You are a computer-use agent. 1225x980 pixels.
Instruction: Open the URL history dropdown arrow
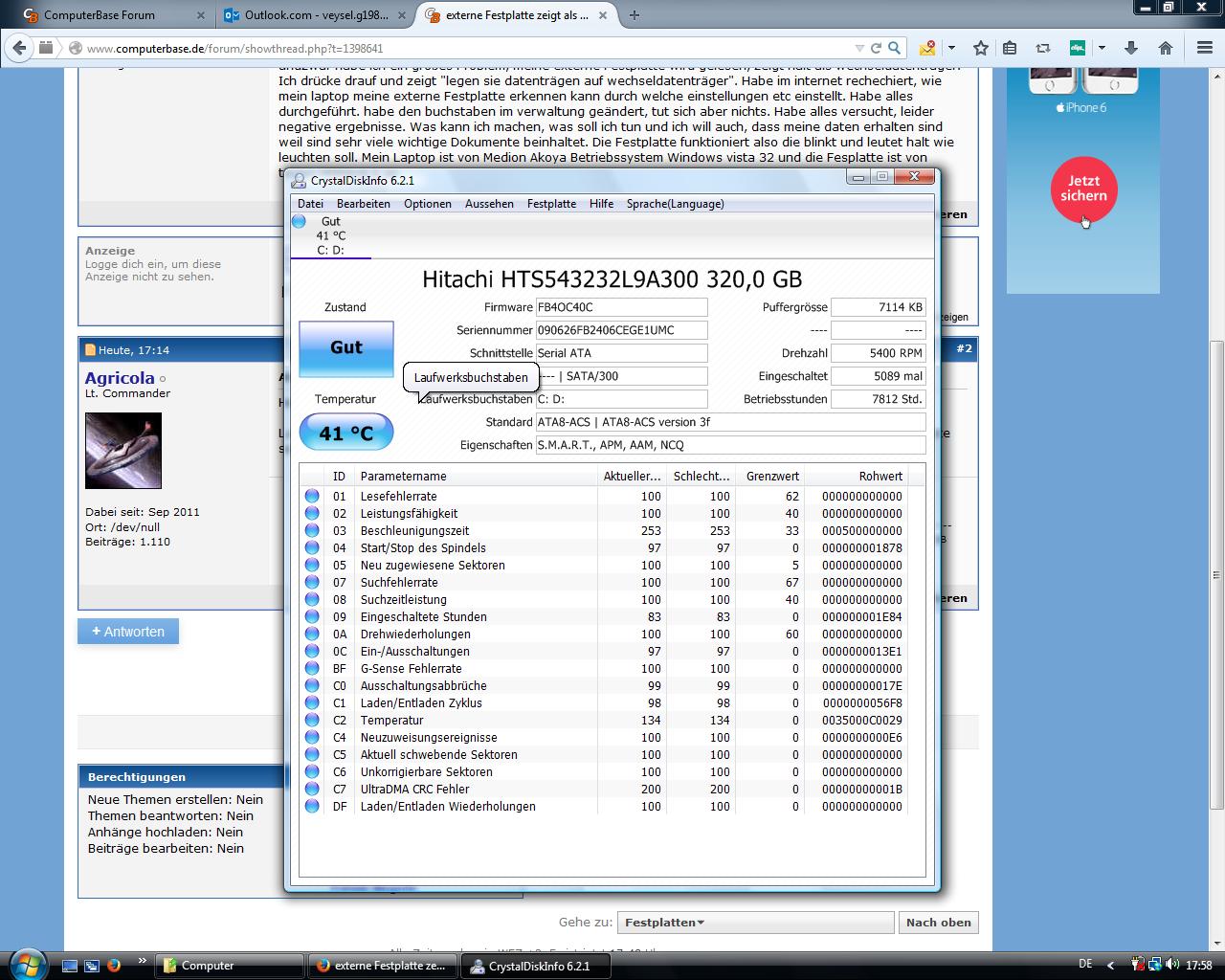pyautogui.click(x=859, y=48)
